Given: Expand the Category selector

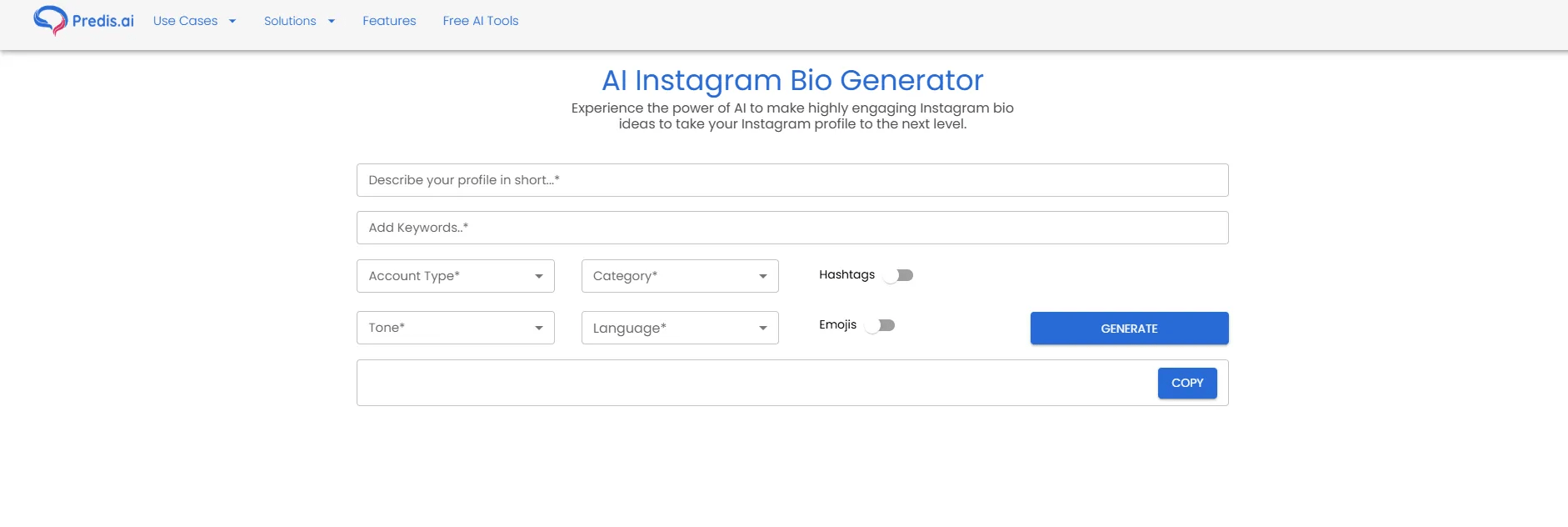Looking at the screenshot, I should [679, 275].
